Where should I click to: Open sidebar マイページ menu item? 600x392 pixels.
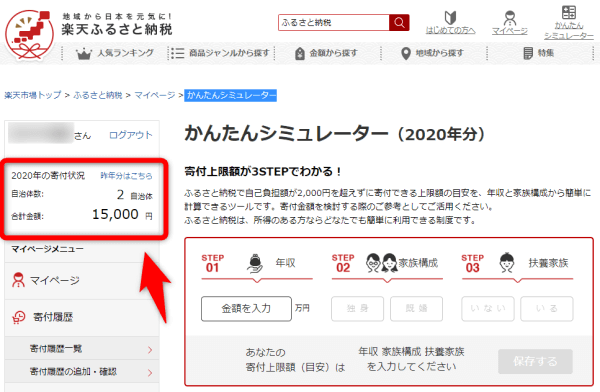point(82,281)
